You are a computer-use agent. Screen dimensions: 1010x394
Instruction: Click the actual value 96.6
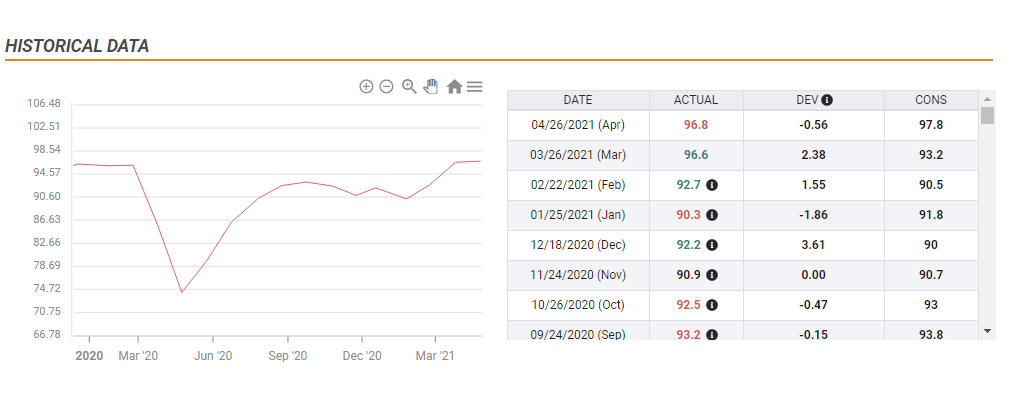click(x=696, y=155)
